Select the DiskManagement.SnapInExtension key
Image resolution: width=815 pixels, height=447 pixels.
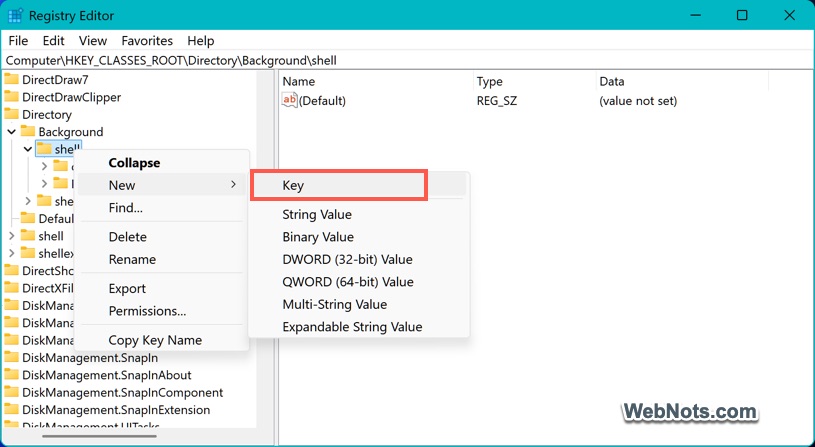point(116,410)
